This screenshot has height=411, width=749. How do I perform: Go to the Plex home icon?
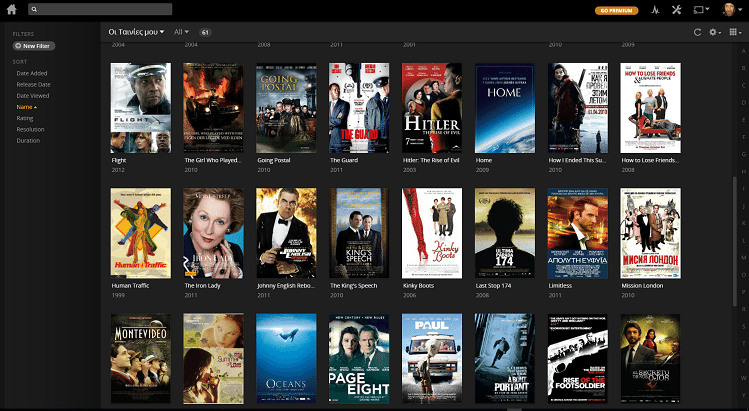[11, 9]
